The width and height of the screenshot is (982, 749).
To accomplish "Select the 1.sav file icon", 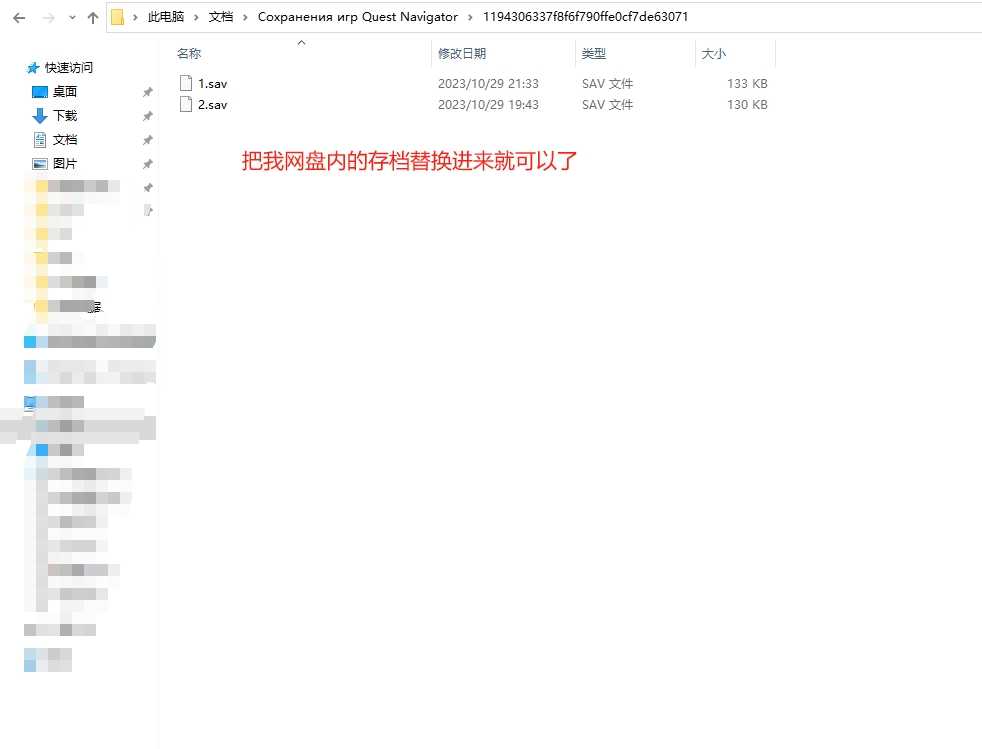I will coord(185,84).
